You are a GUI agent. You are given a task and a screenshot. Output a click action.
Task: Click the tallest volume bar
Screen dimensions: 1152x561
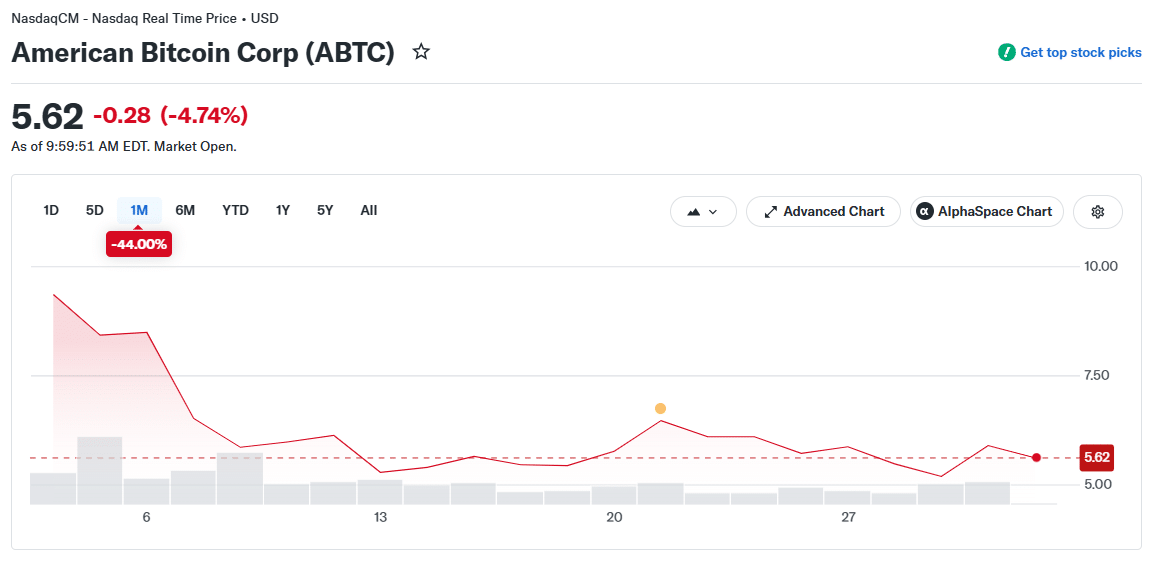(x=100, y=471)
